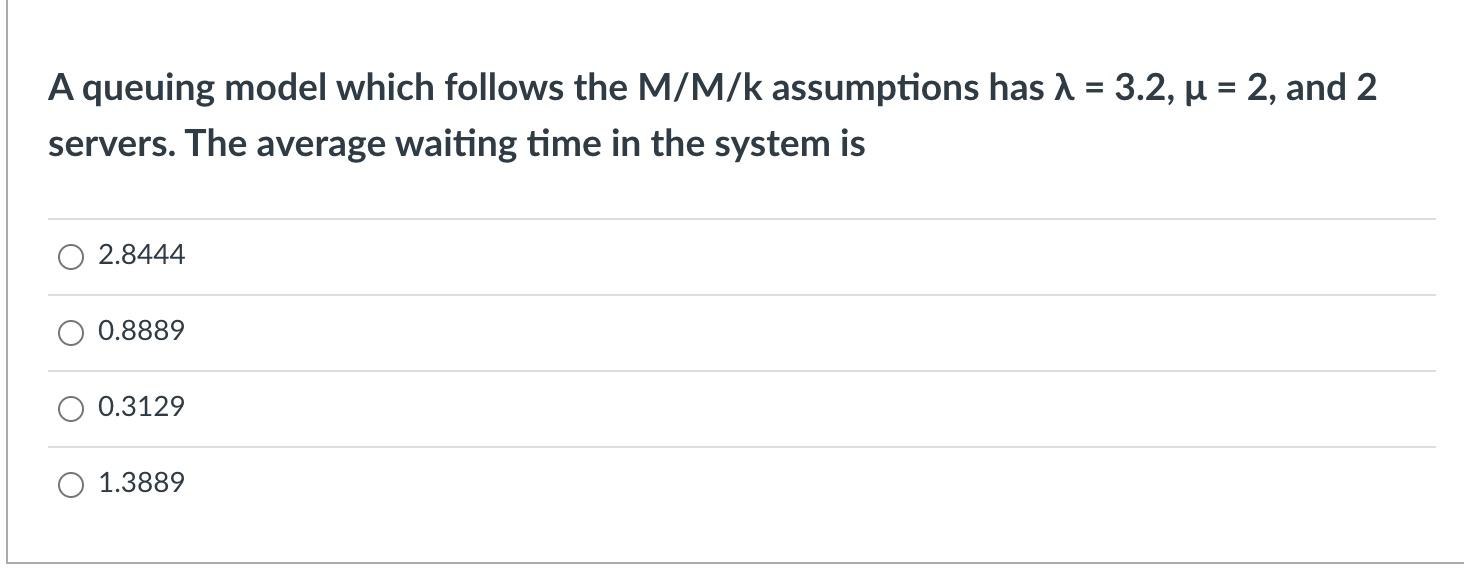Click the text label 1.3889

[142, 483]
